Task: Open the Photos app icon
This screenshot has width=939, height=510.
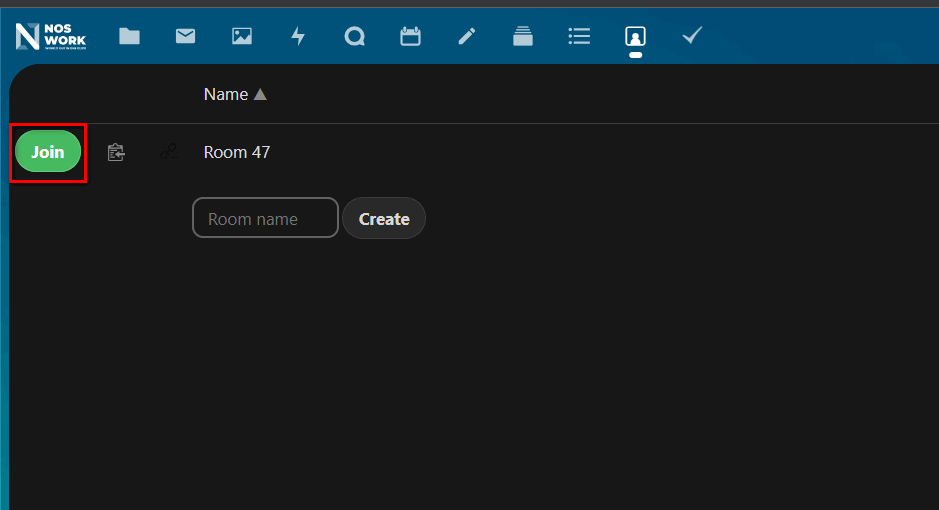Action: (x=242, y=37)
